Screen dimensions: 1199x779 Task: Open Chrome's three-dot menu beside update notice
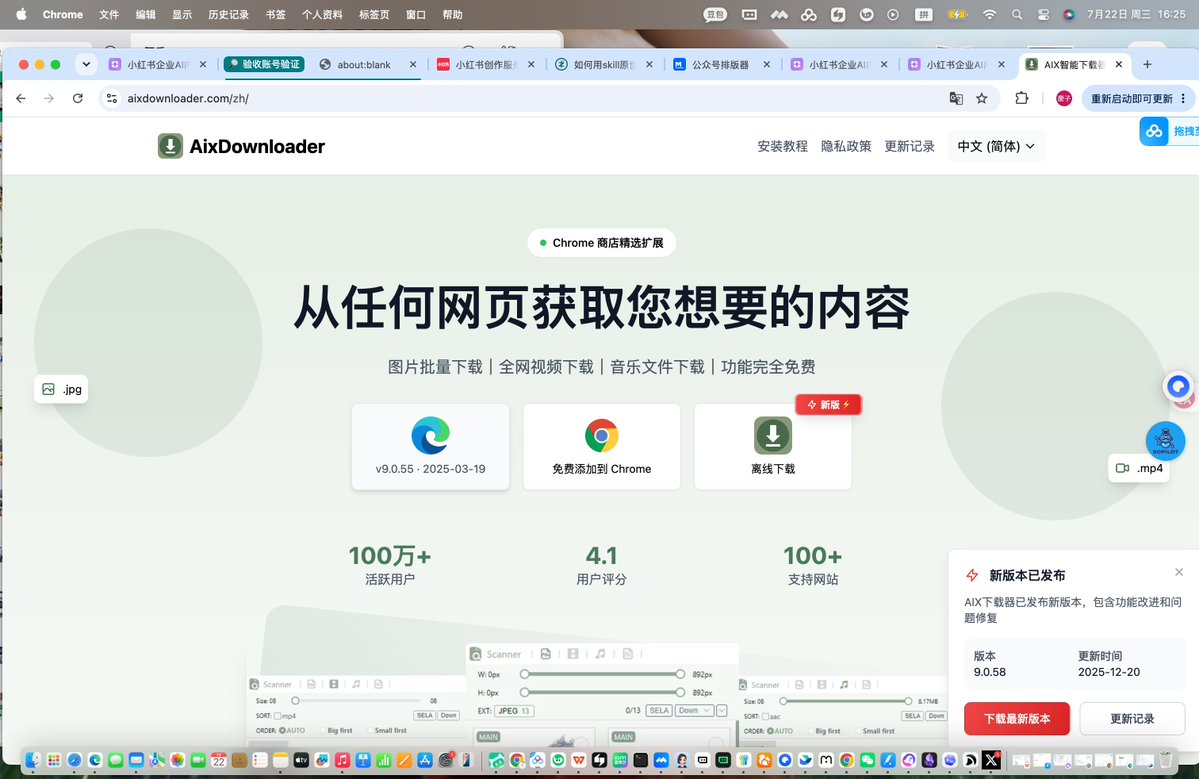pyautogui.click(x=1184, y=98)
